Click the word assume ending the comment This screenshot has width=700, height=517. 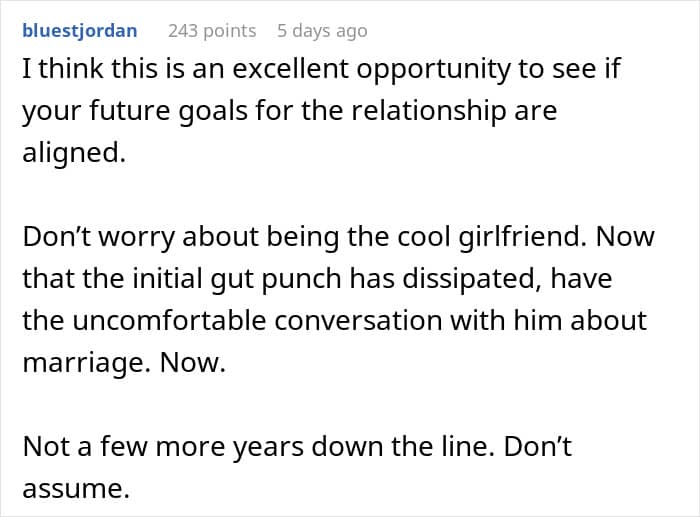75,488
